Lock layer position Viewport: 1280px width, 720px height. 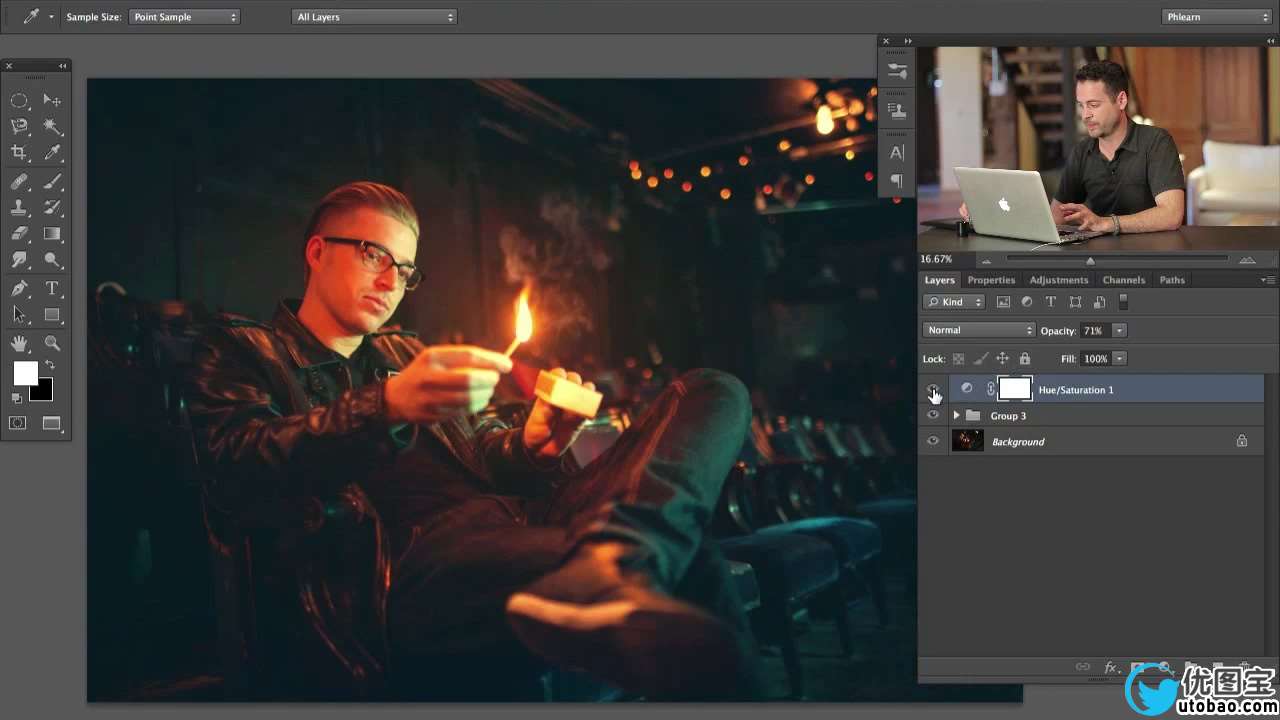[x=1002, y=358]
